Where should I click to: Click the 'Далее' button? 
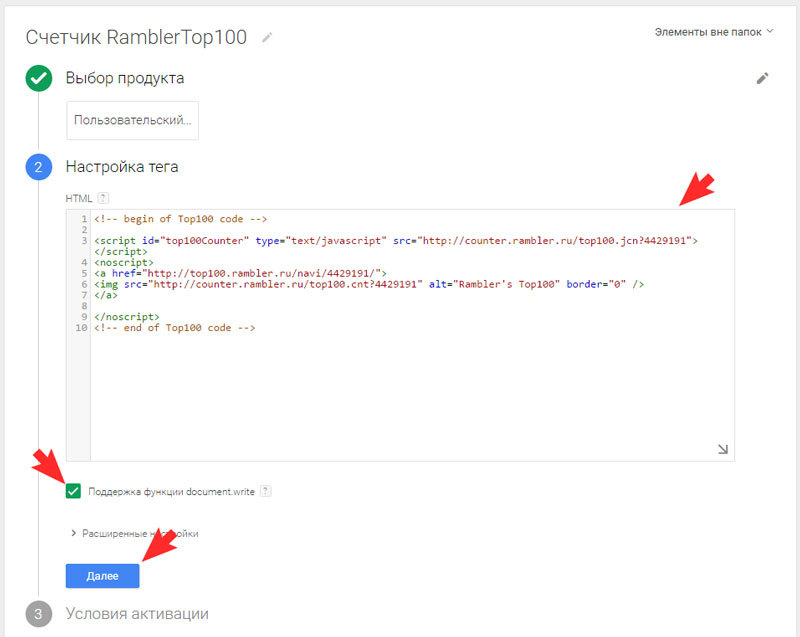103,576
